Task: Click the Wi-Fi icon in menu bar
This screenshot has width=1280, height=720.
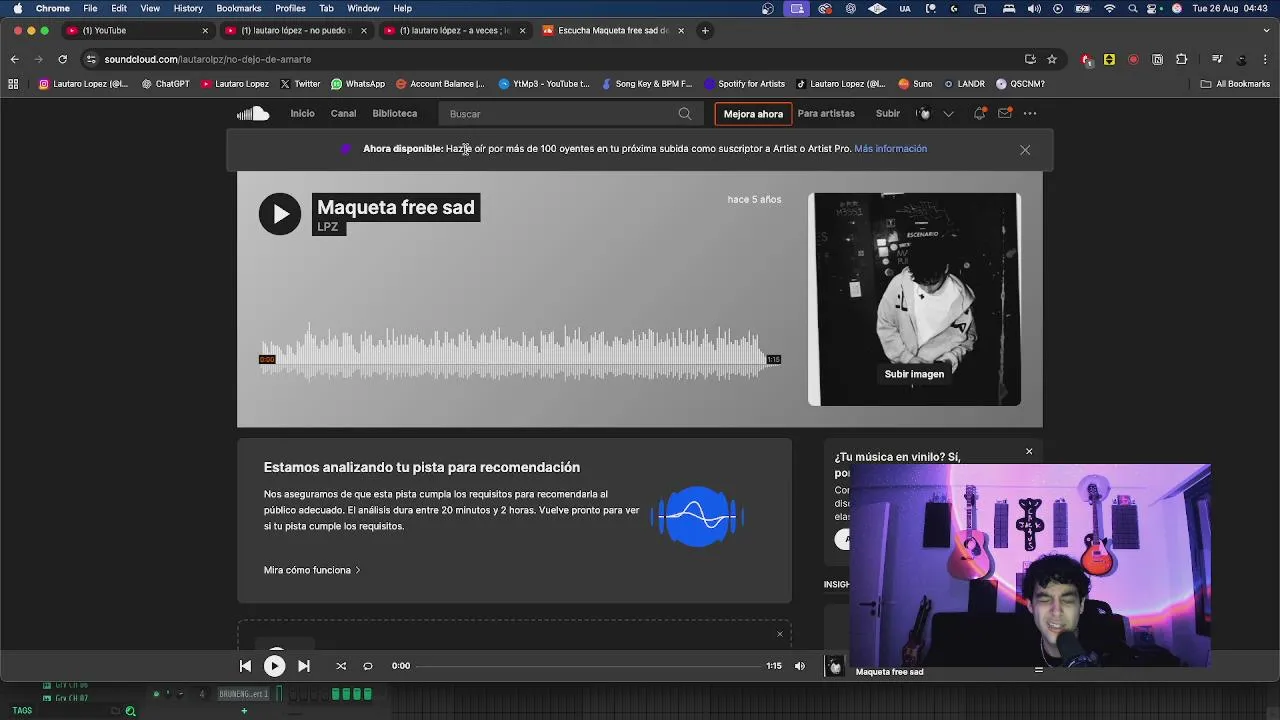Action: (x=1109, y=8)
